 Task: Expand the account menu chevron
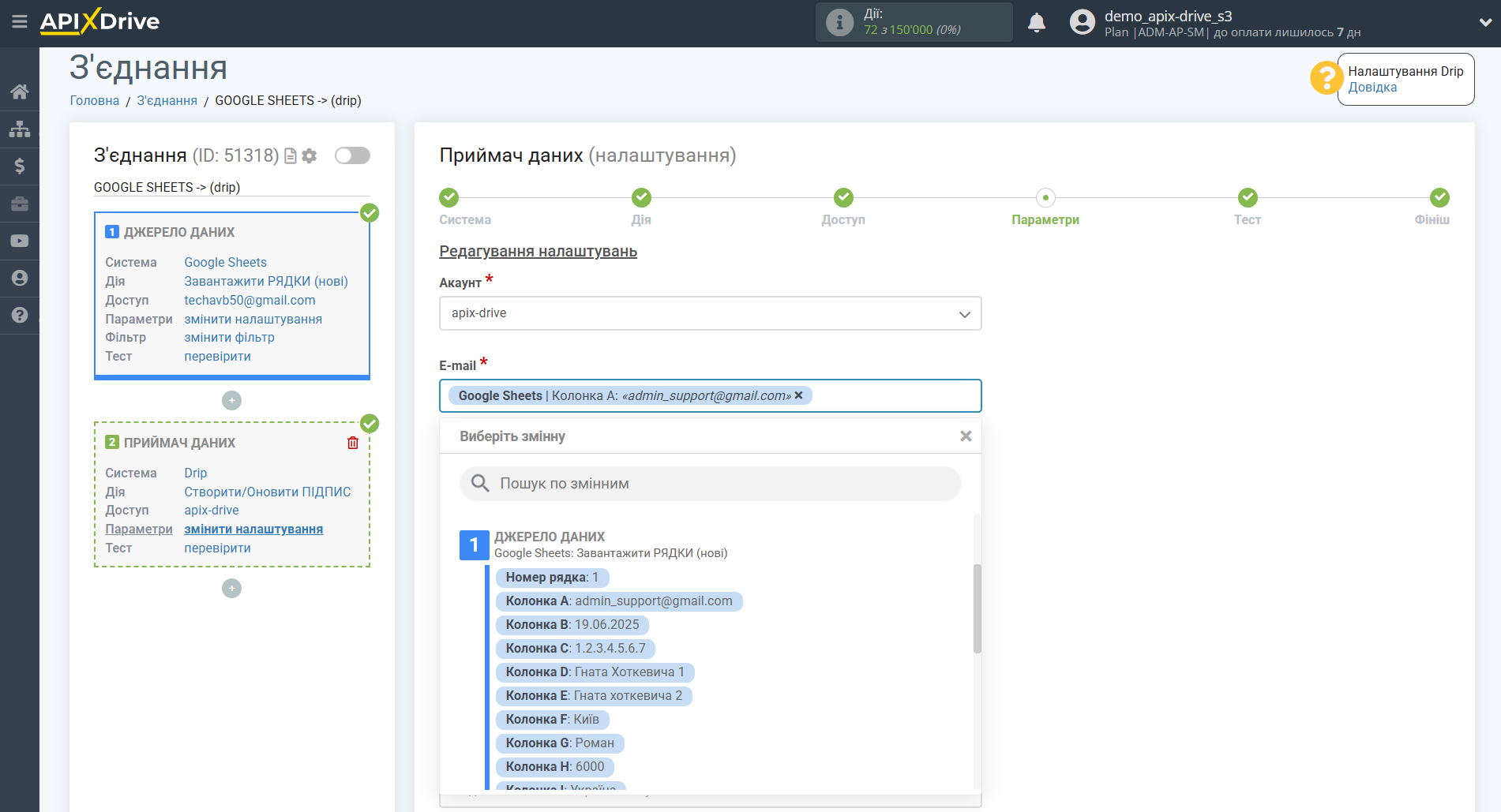click(x=1485, y=23)
